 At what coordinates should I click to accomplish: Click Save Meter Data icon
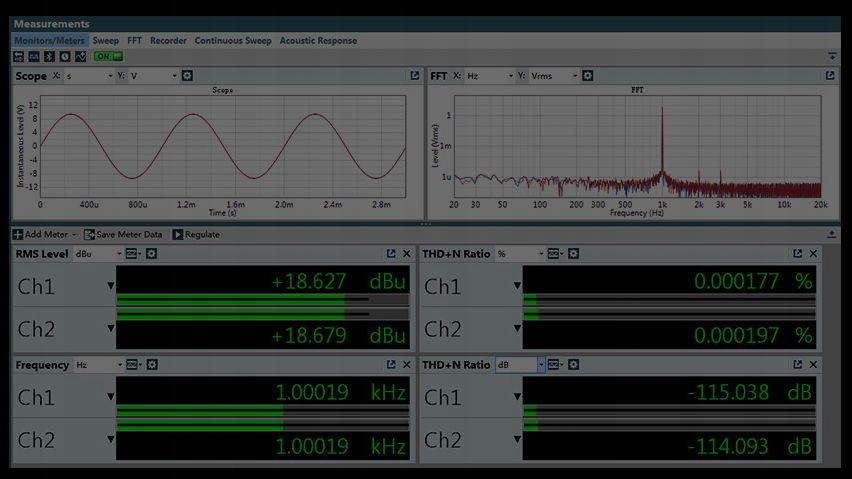(89, 235)
